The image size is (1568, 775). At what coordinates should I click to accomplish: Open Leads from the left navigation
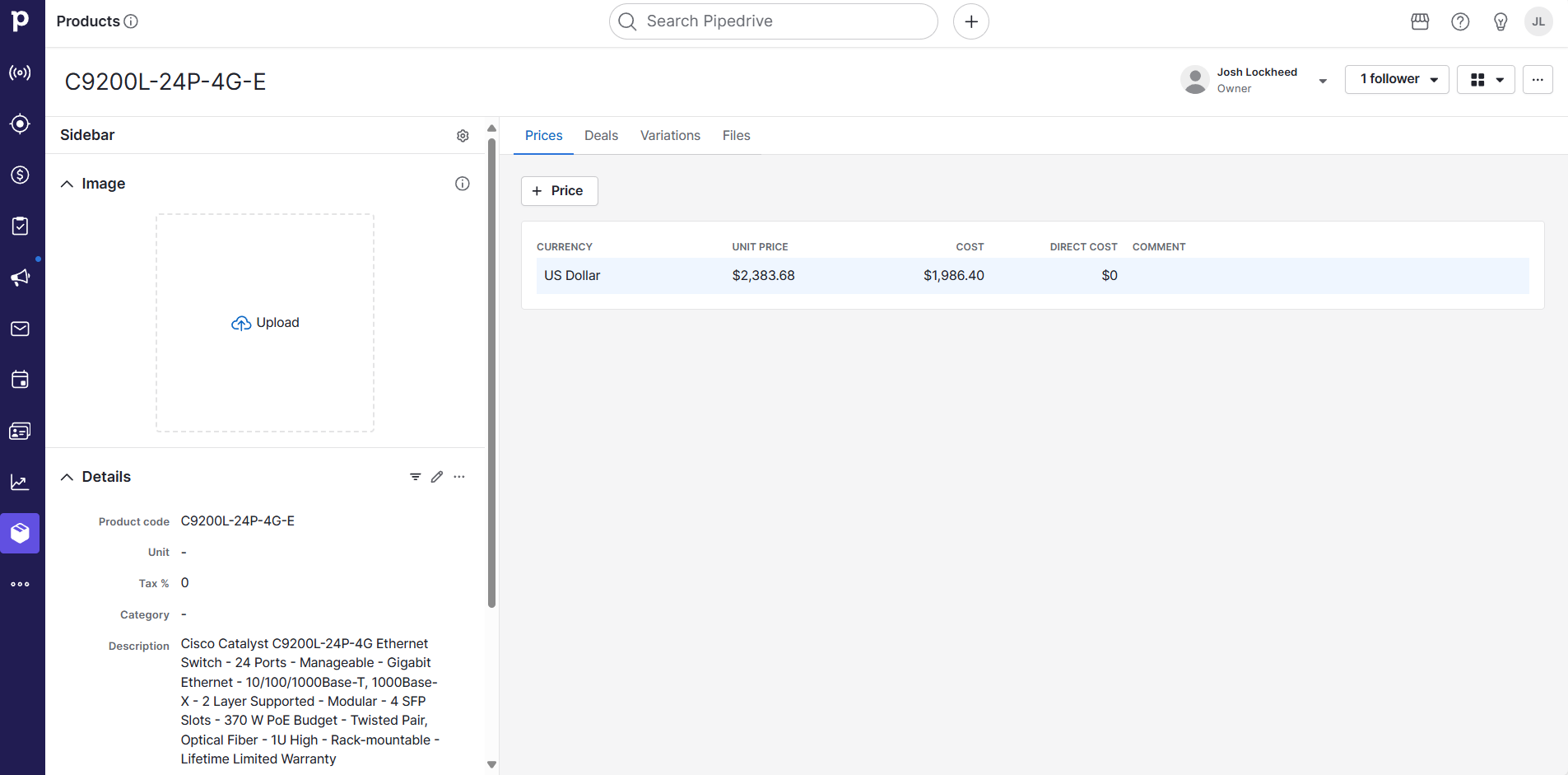(x=20, y=72)
